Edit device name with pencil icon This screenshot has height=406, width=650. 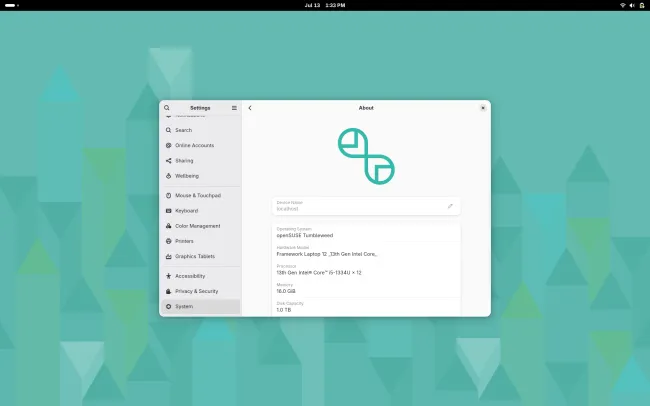coord(450,206)
